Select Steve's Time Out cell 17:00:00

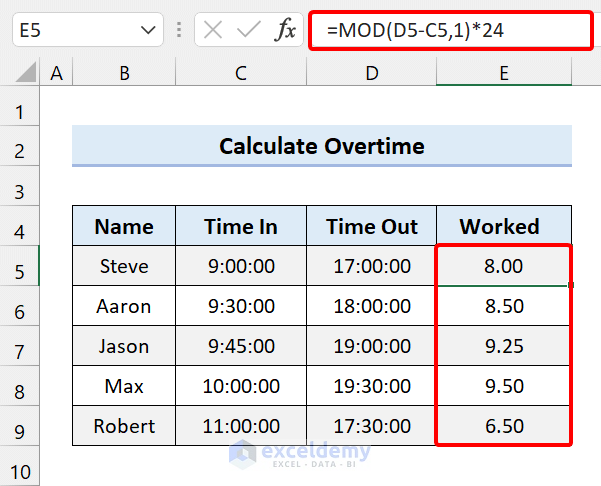[x=371, y=266]
